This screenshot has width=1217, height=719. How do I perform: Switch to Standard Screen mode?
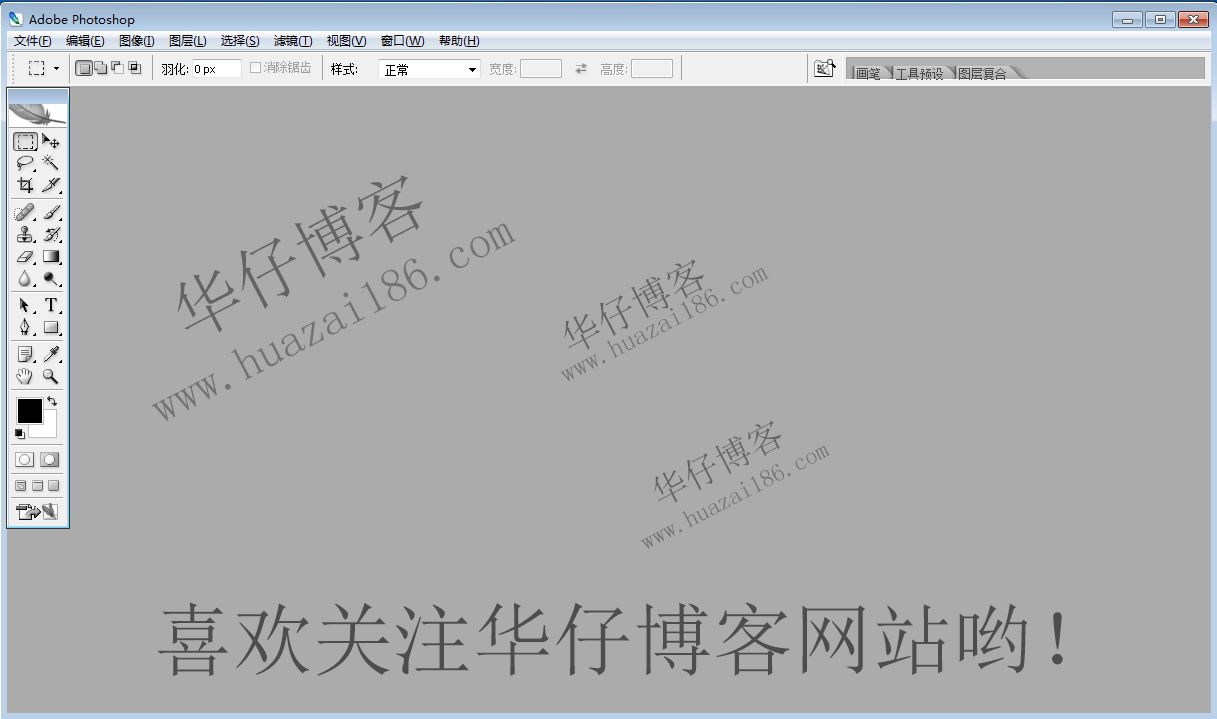21,486
